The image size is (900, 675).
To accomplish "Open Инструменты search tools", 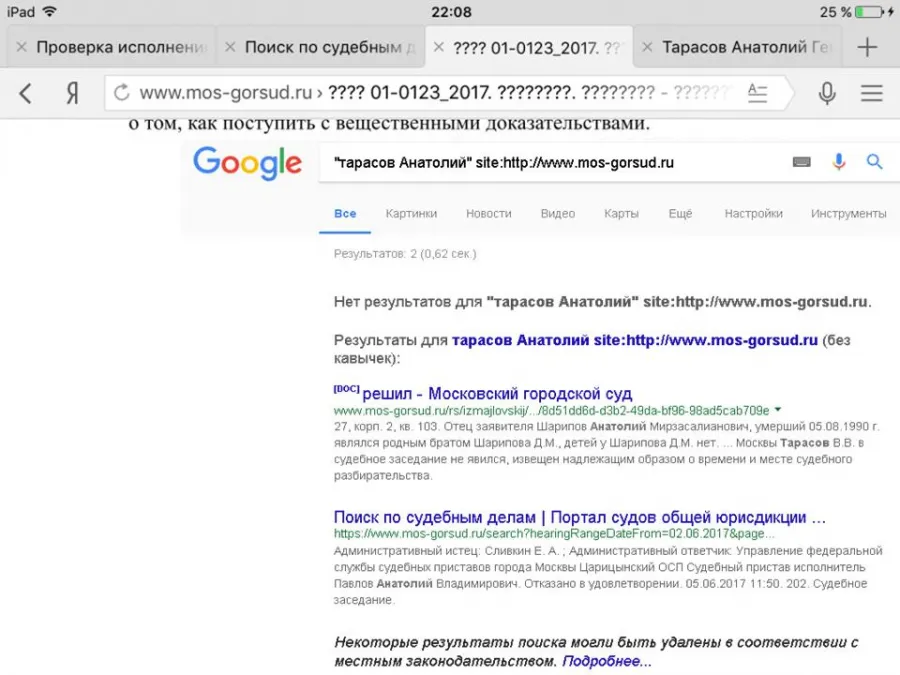I will click(848, 214).
